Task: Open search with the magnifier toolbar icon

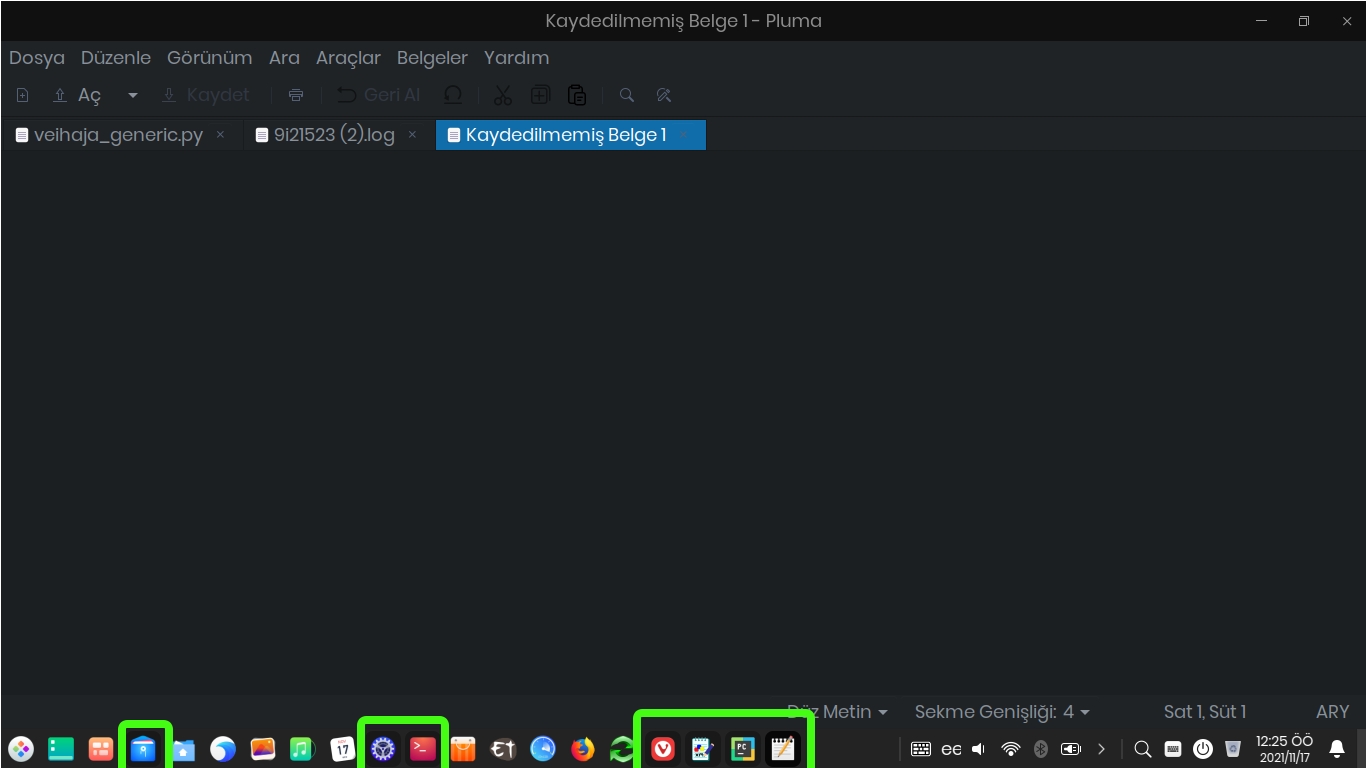Action: coord(627,95)
